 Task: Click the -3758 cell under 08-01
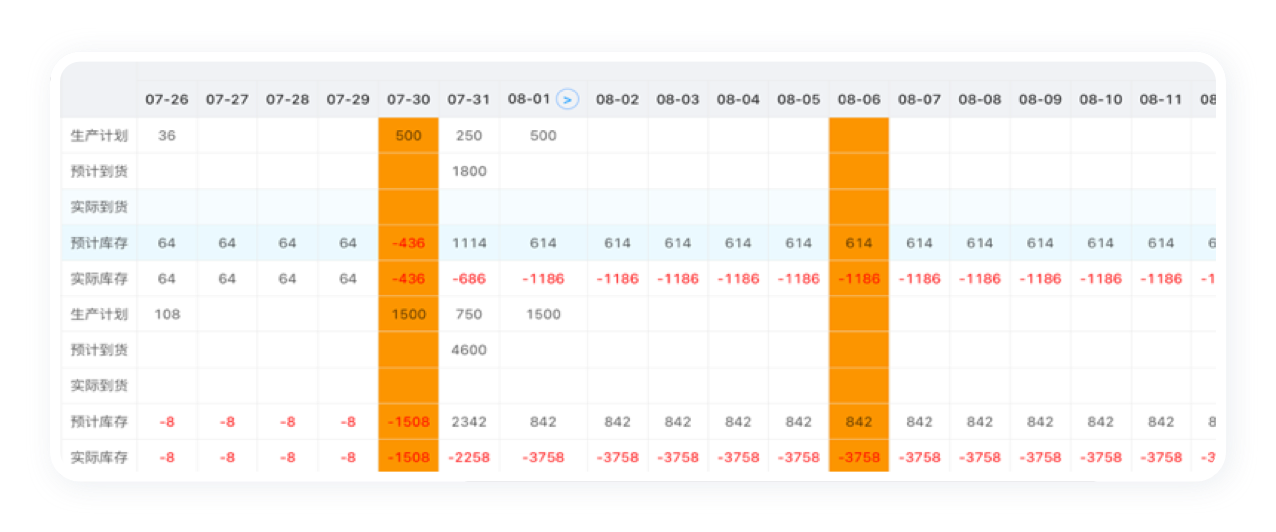click(x=543, y=457)
